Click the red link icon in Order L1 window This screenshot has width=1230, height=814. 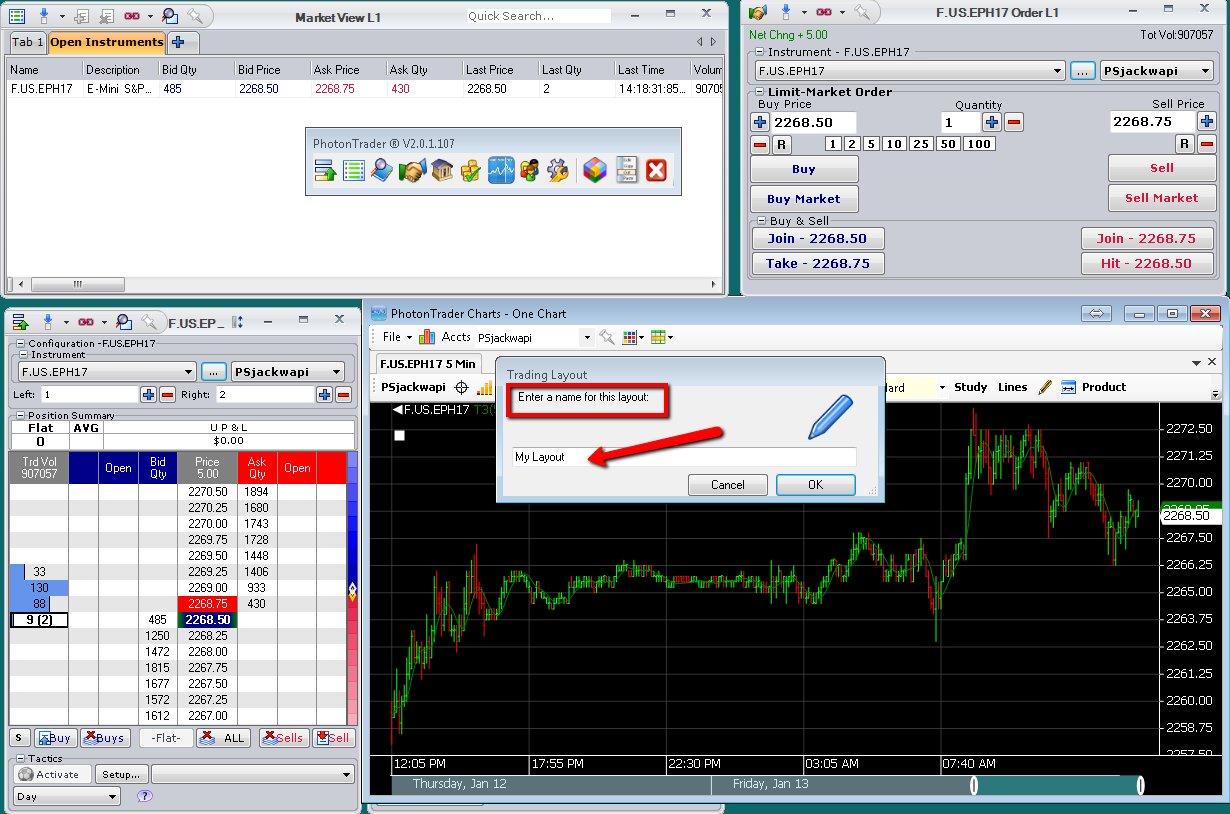tap(824, 12)
